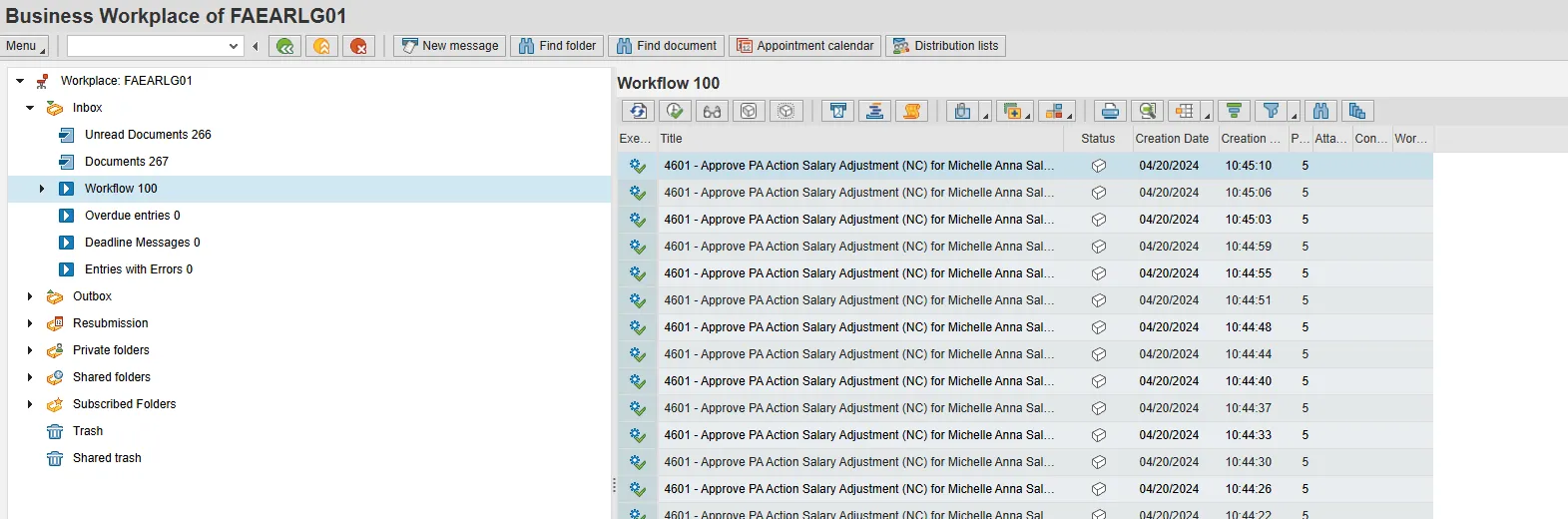Click the orange Exit arrow icon
Screen dimensions: 1568x519
(321, 46)
